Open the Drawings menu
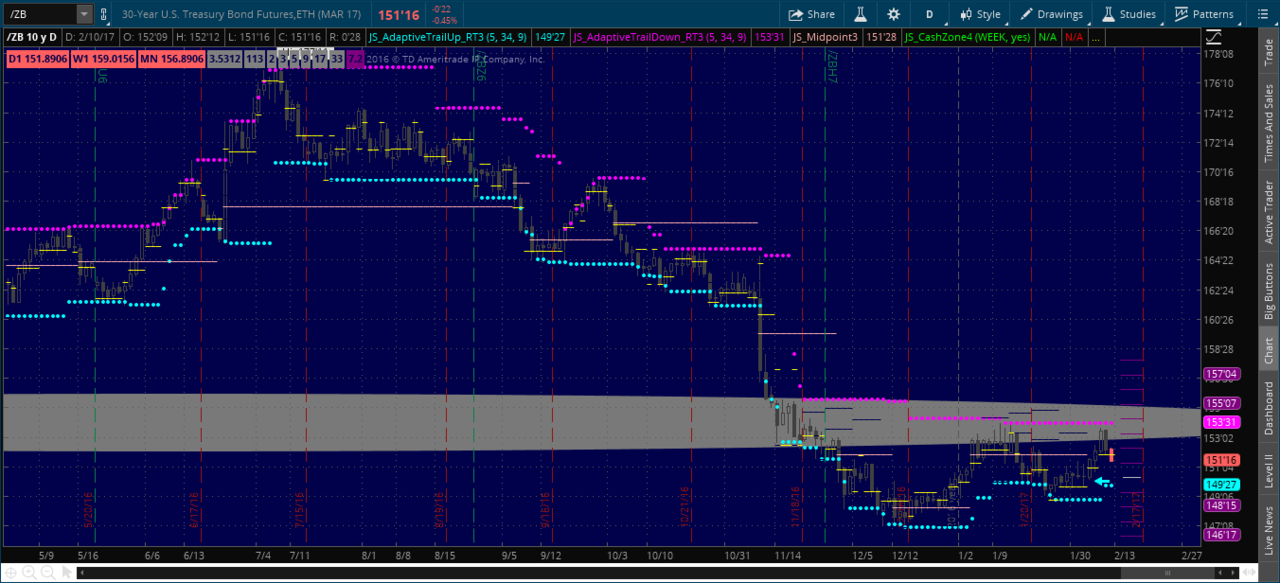 click(1051, 14)
